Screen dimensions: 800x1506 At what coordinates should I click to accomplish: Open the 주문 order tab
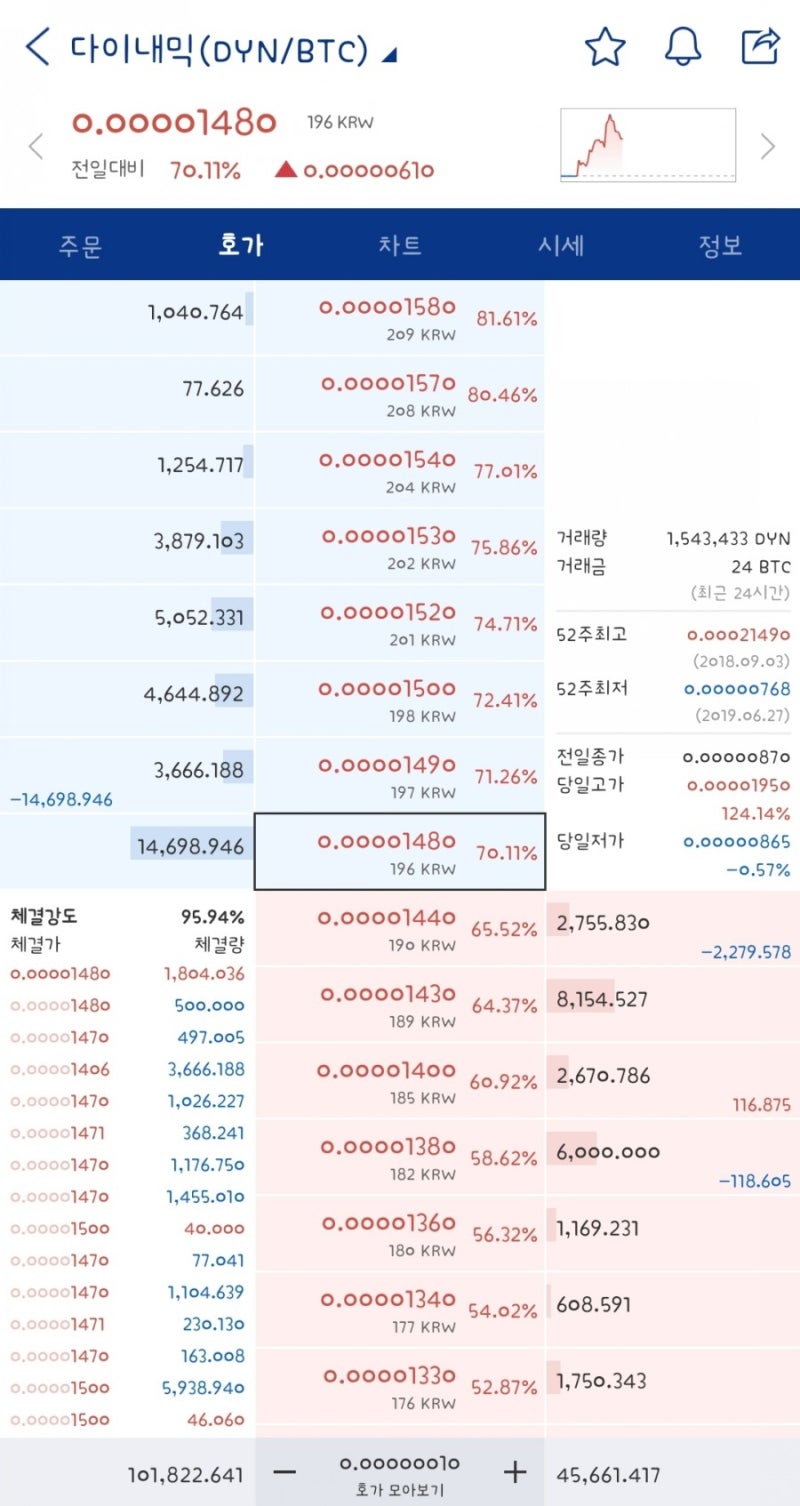coord(80,245)
